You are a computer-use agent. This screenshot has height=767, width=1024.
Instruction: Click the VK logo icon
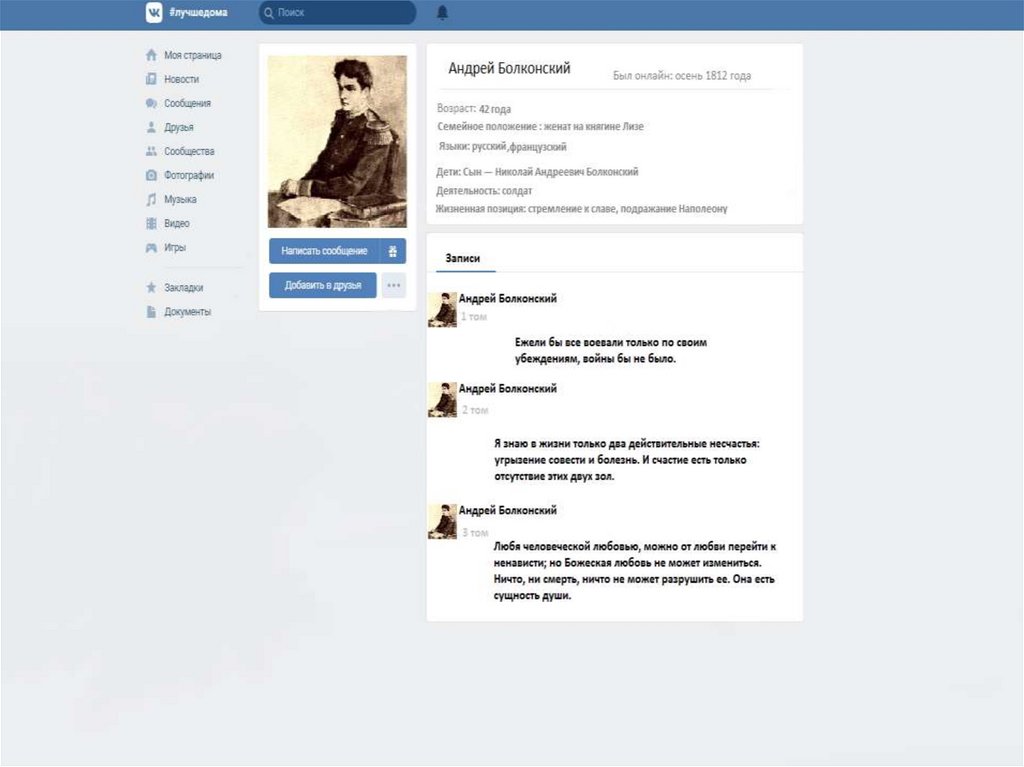(153, 12)
